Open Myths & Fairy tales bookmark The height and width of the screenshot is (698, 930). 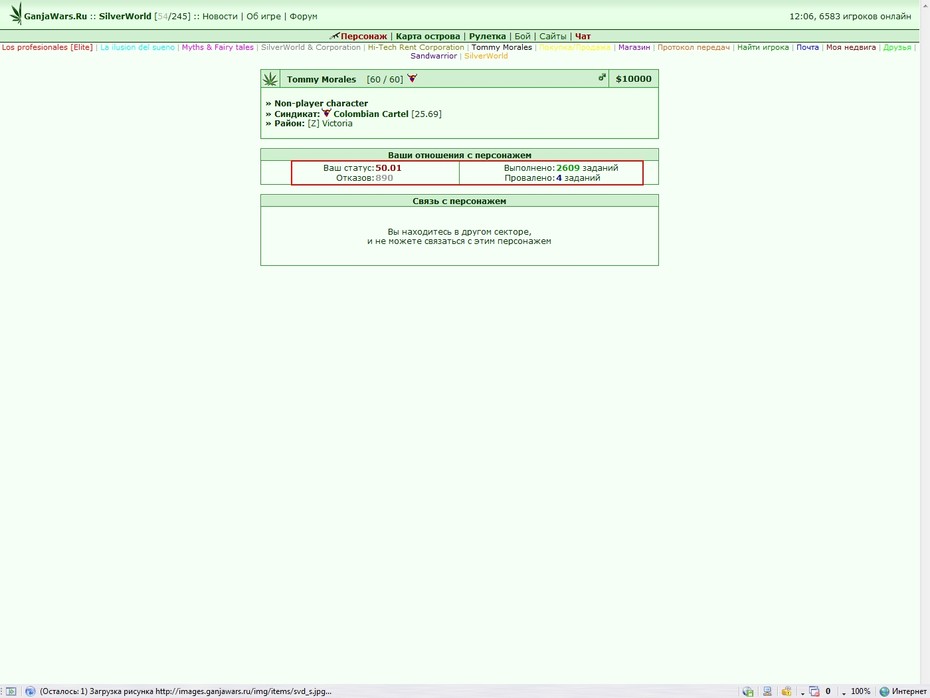click(218, 47)
